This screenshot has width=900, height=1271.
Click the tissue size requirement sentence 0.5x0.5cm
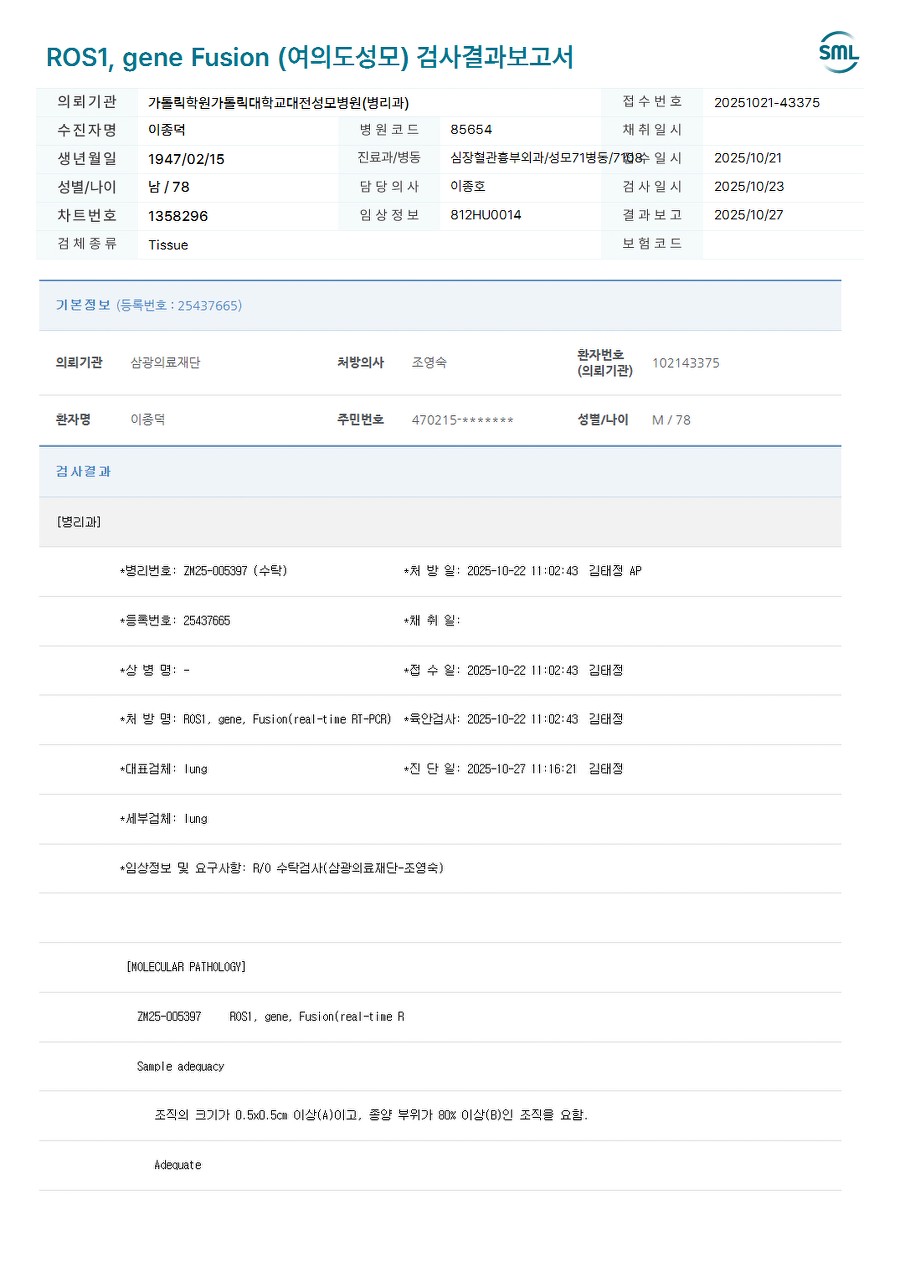(371, 1115)
